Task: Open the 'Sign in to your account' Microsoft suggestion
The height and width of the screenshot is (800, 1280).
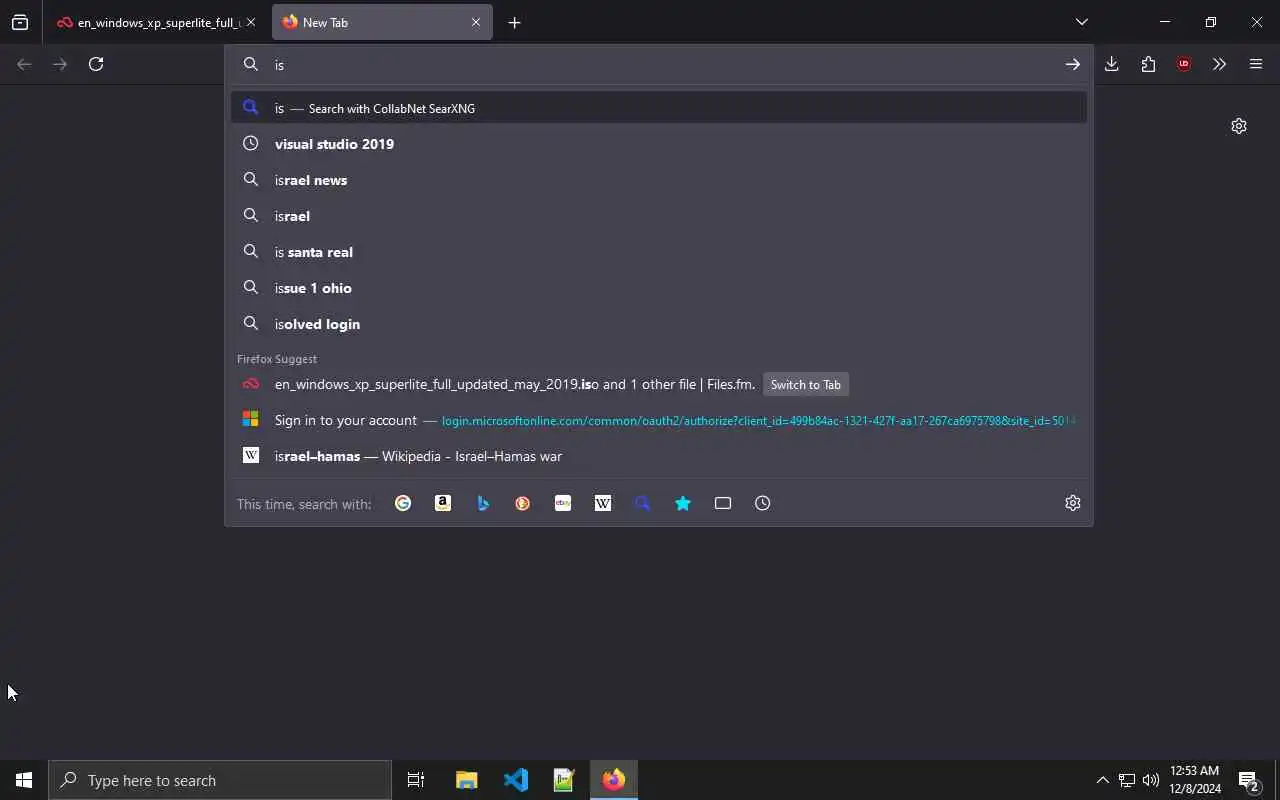Action: [659, 420]
